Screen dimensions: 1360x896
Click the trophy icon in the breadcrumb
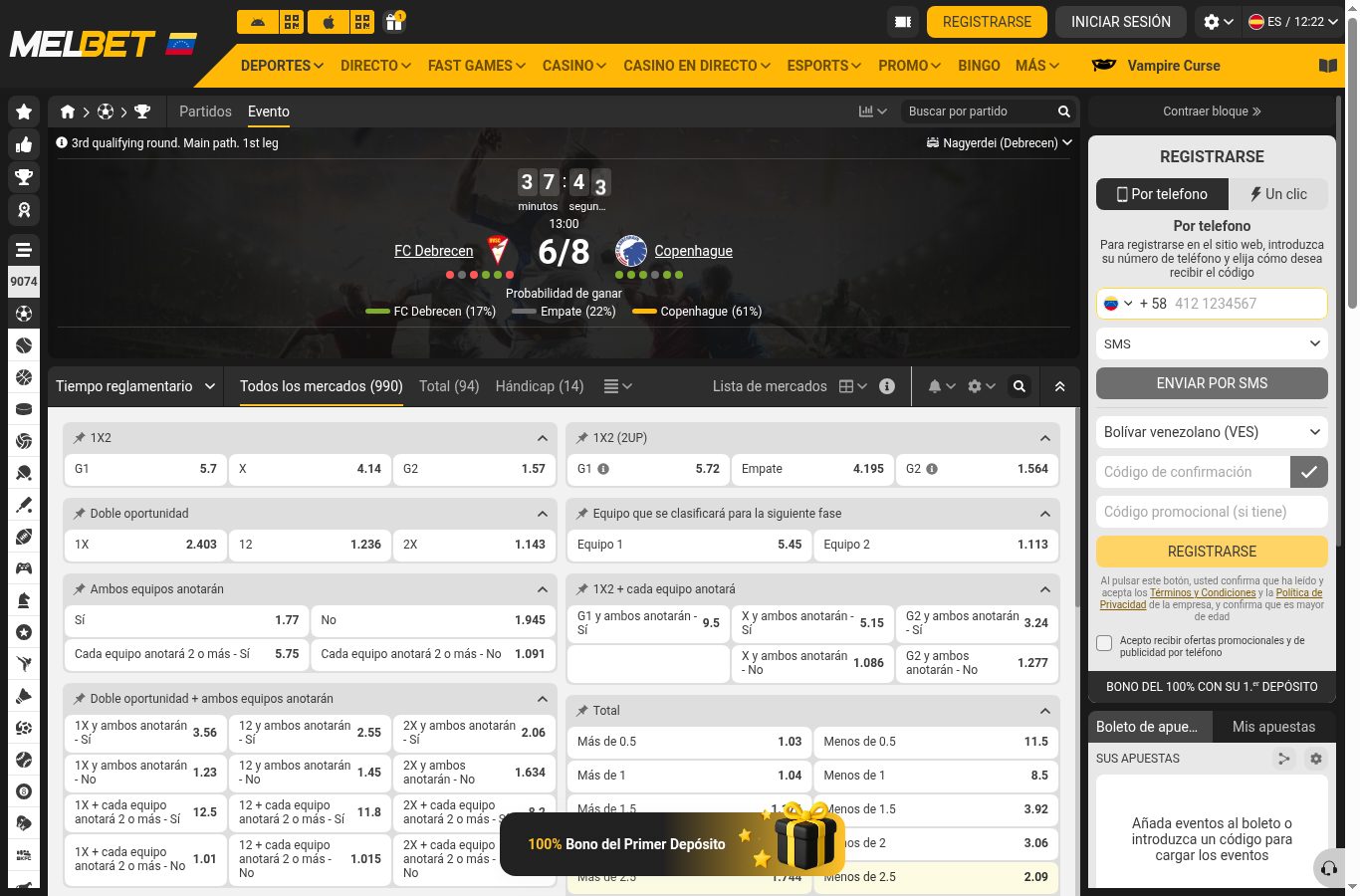click(142, 112)
